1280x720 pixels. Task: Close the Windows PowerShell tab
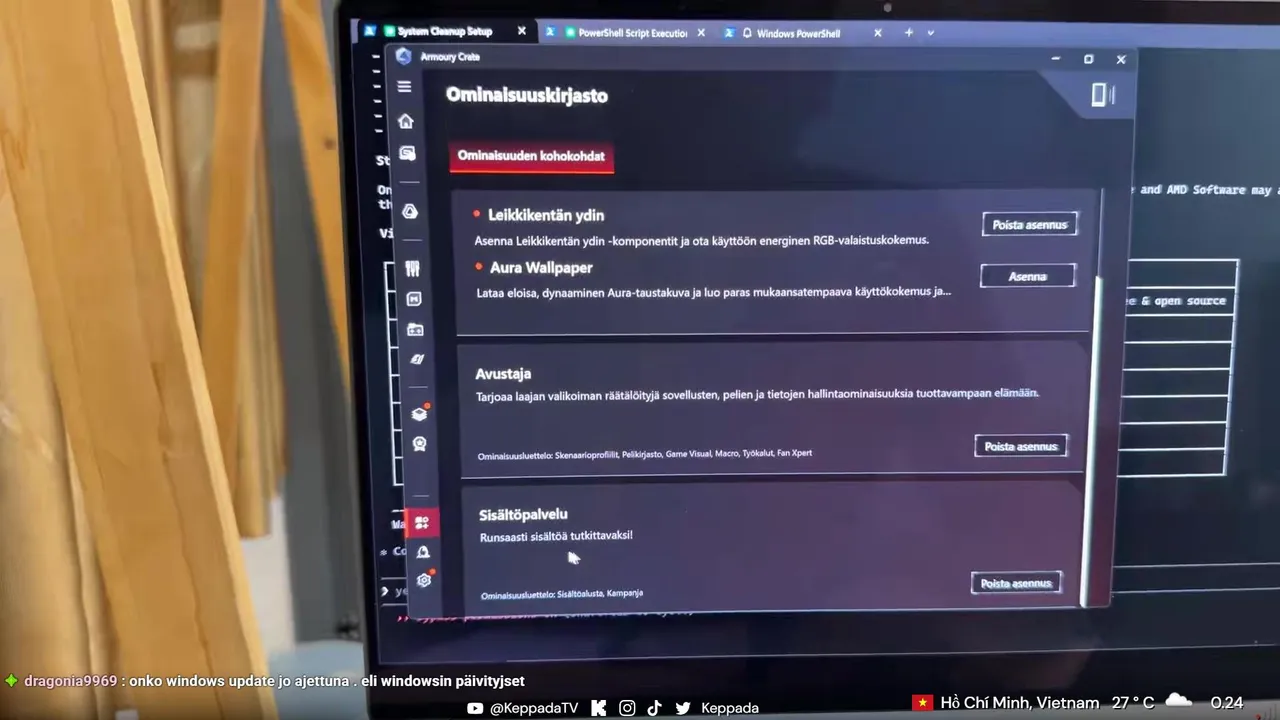tap(878, 33)
